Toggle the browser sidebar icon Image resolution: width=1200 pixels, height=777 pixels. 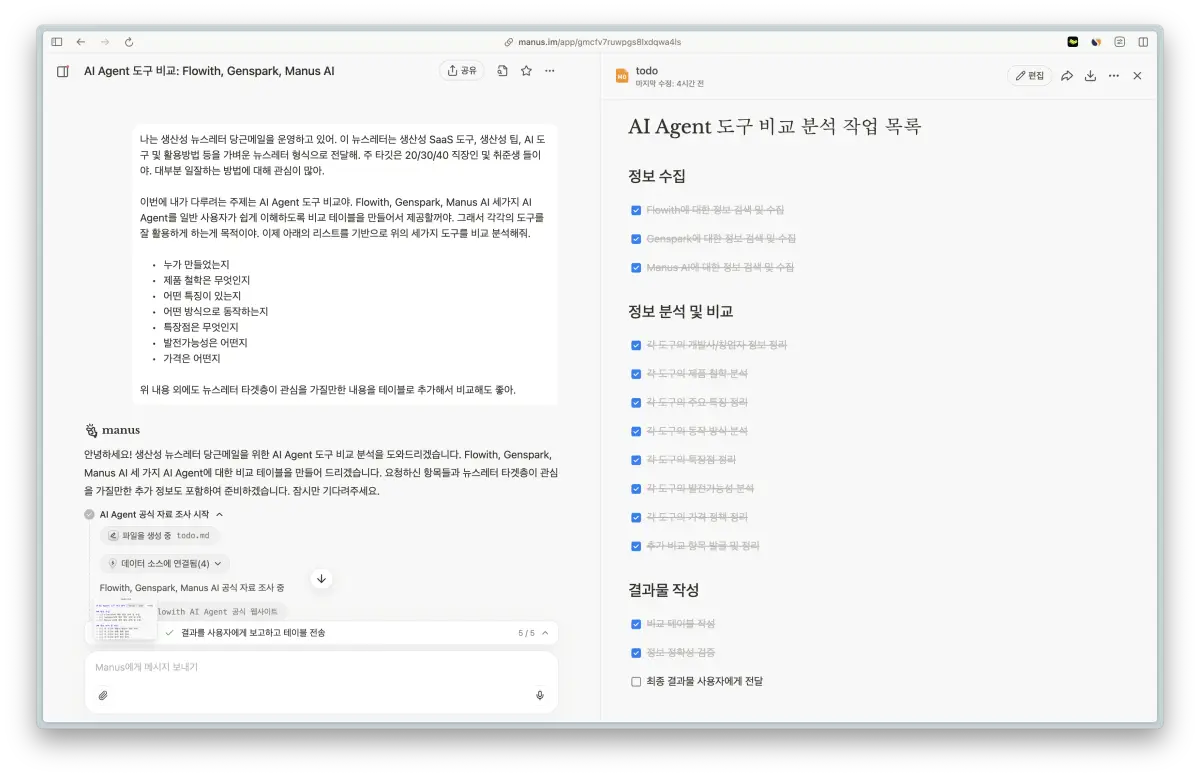57,42
